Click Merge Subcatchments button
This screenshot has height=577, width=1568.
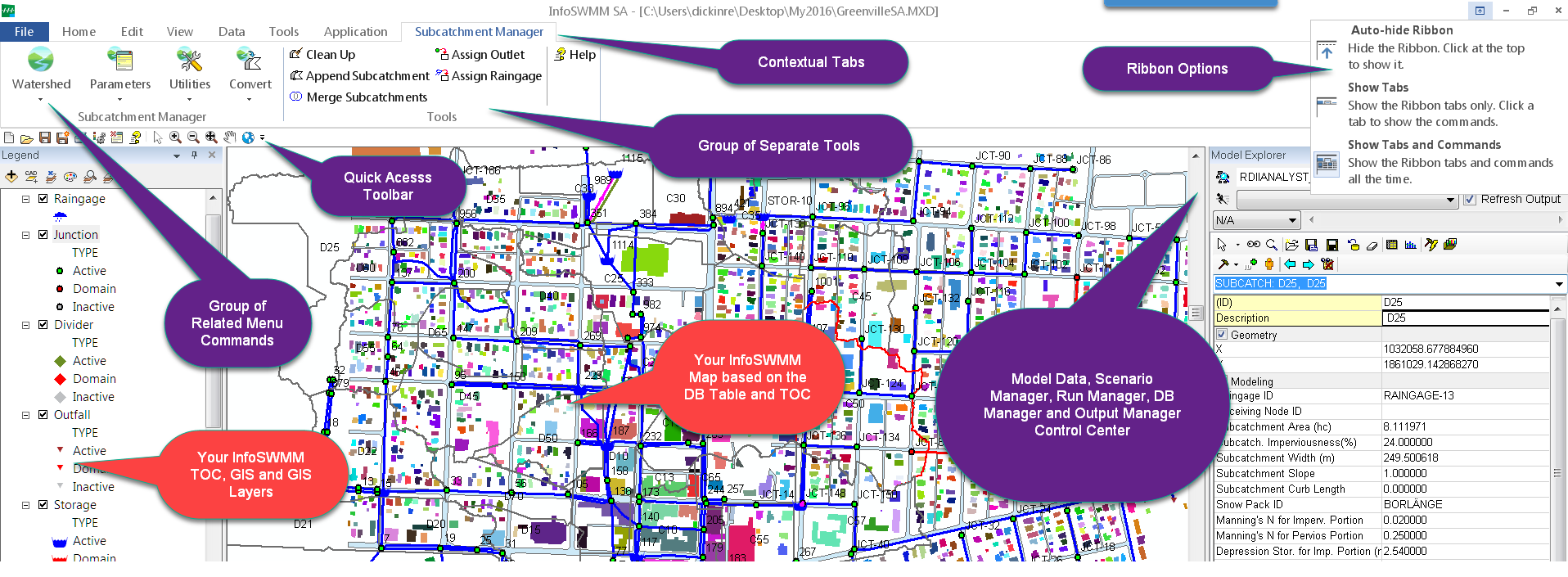click(358, 97)
